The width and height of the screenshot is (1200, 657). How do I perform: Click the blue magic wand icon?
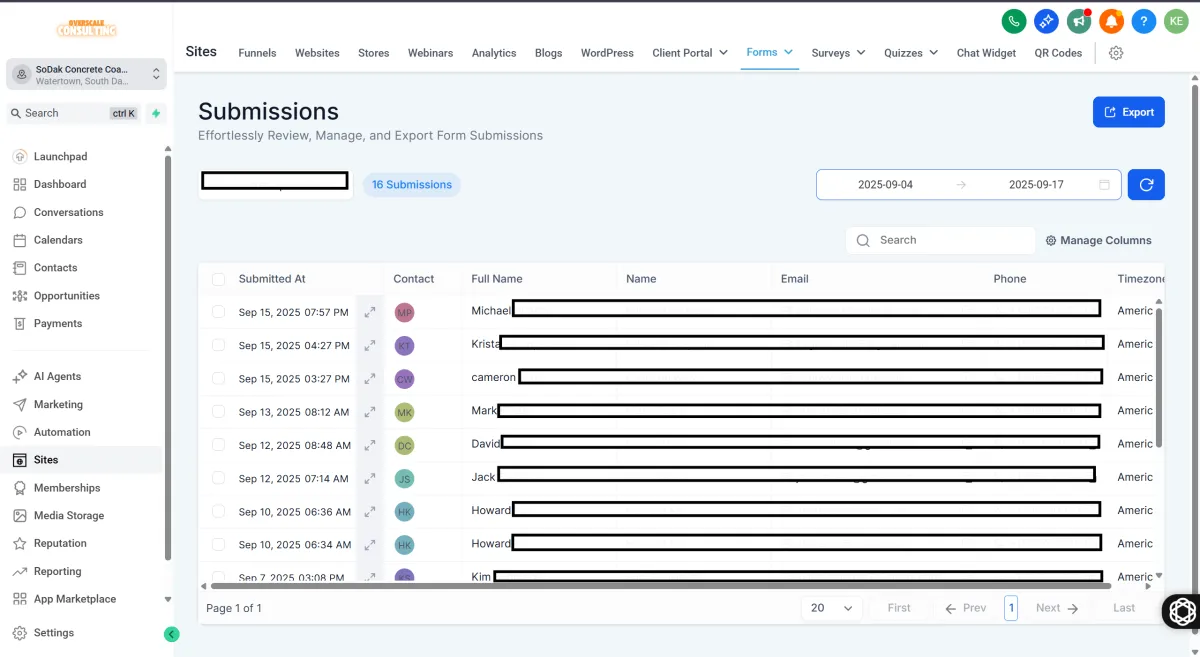[1046, 21]
